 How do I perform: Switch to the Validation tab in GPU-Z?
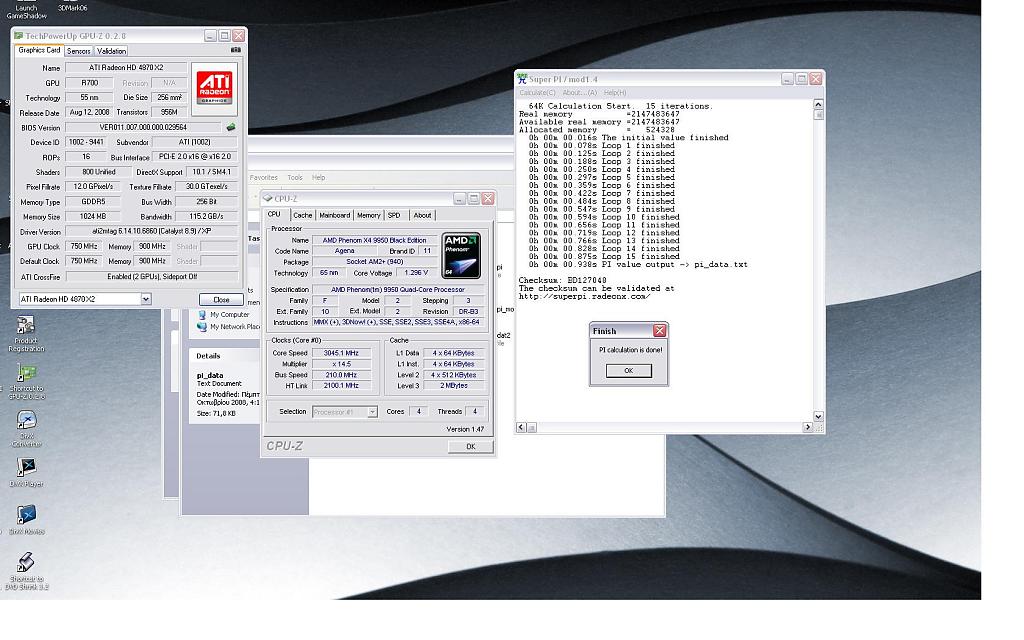point(111,51)
